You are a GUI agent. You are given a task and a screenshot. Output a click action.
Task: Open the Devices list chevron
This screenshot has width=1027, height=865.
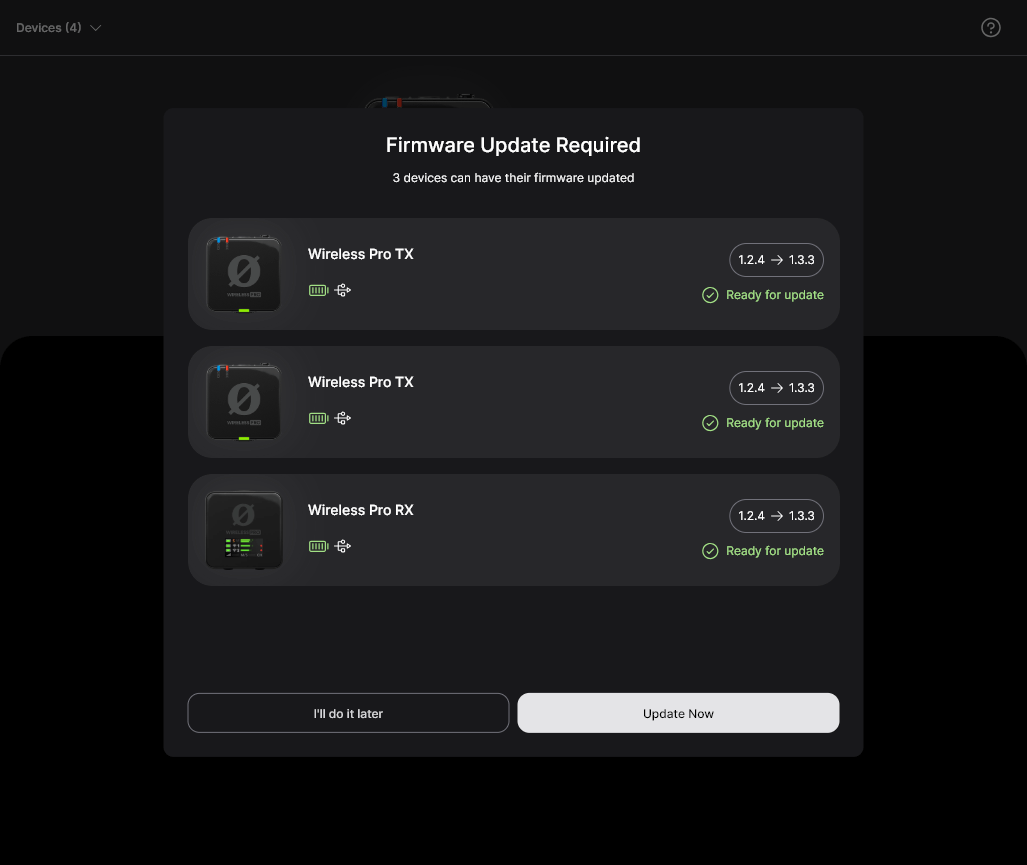point(95,27)
